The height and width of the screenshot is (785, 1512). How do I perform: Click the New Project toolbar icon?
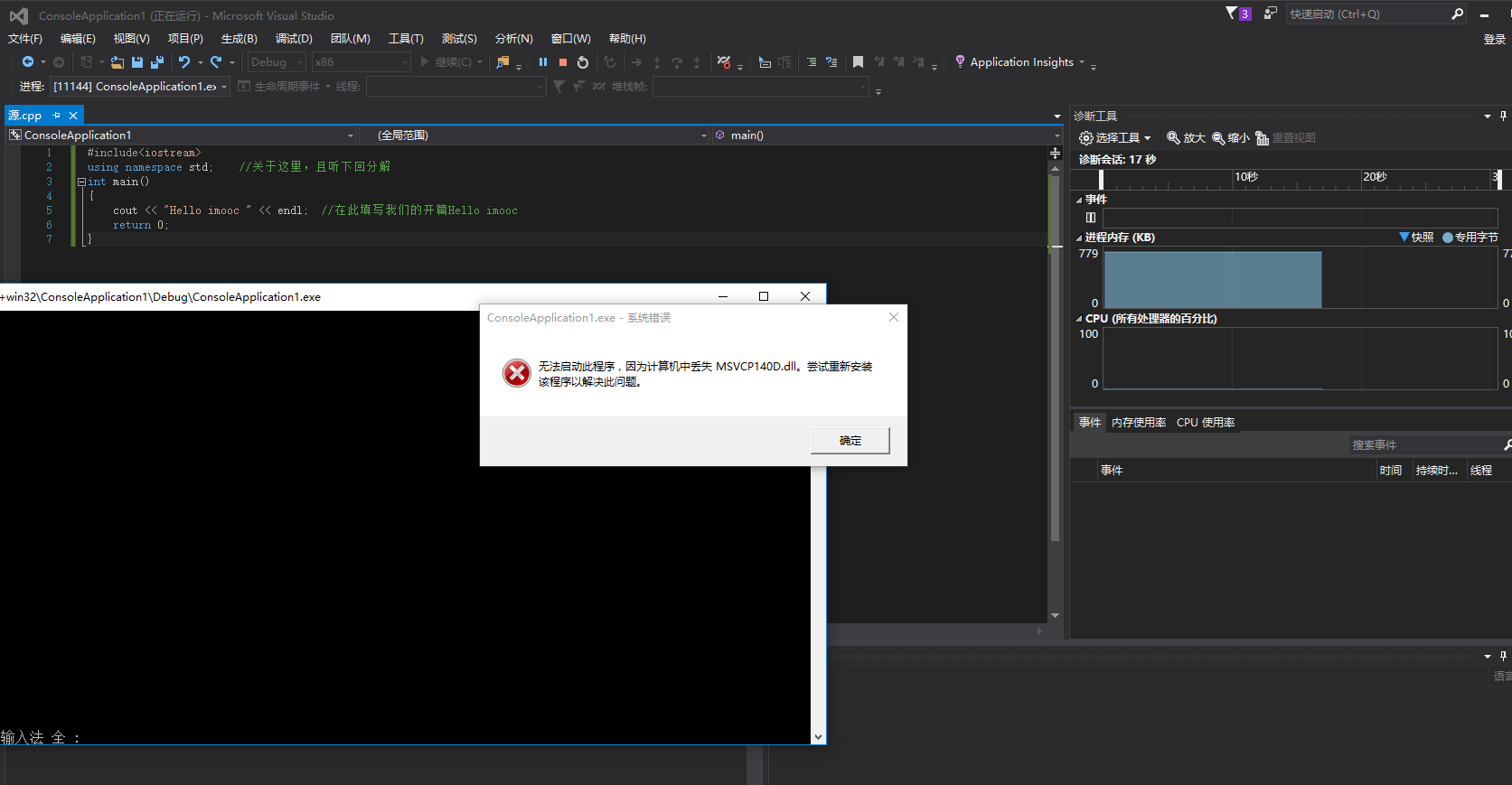pyautogui.click(x=87, y=62)
